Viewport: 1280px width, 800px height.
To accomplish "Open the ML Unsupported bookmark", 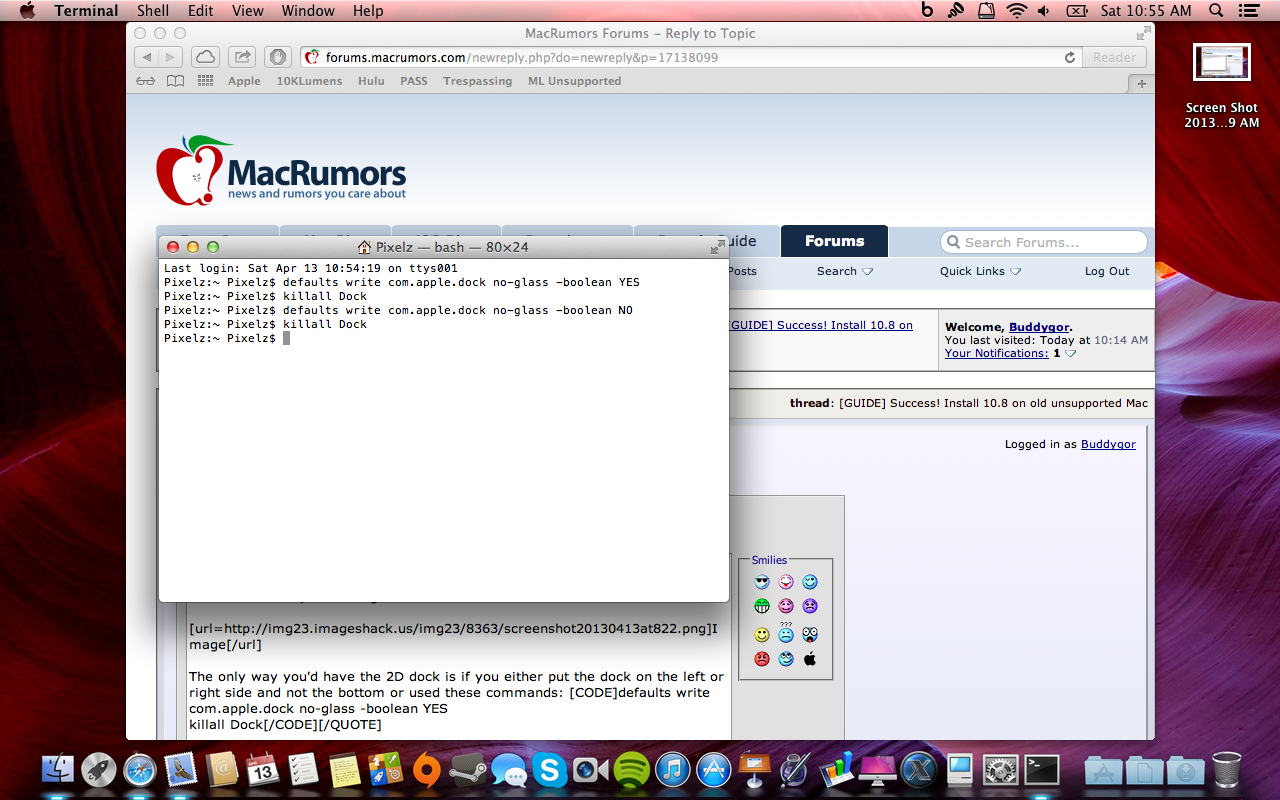I will [574, 81].
